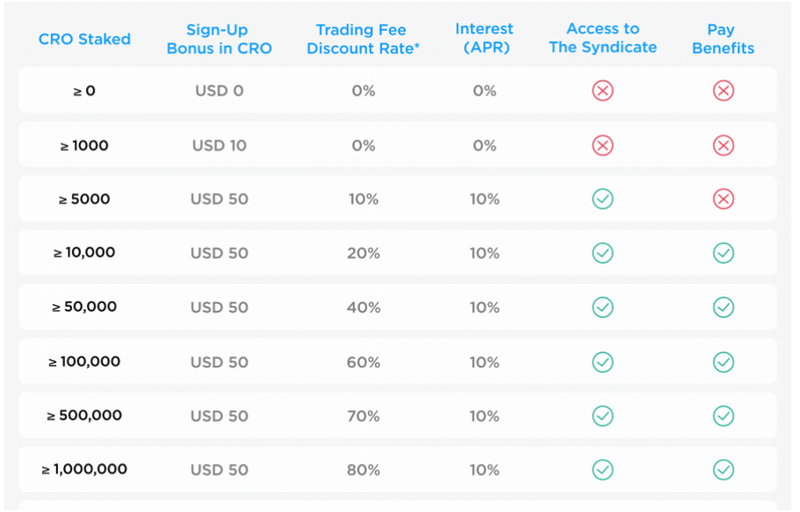The image size is (800, 512).
Task: Click red X for Pay Benefits, ≥ 5000 row
Action: [x=723, y=200]
